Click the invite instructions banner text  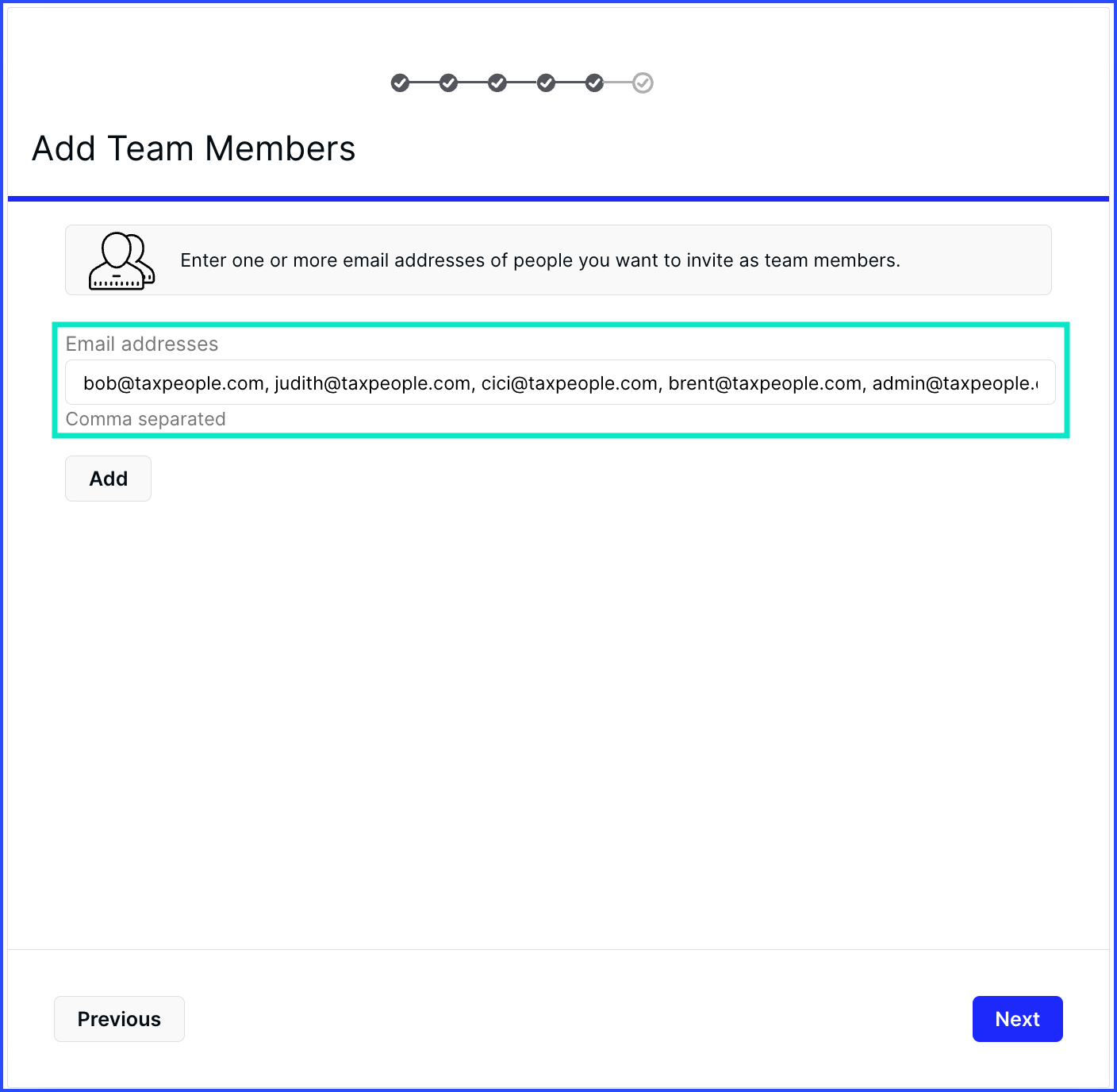click(x=540, y=260)
